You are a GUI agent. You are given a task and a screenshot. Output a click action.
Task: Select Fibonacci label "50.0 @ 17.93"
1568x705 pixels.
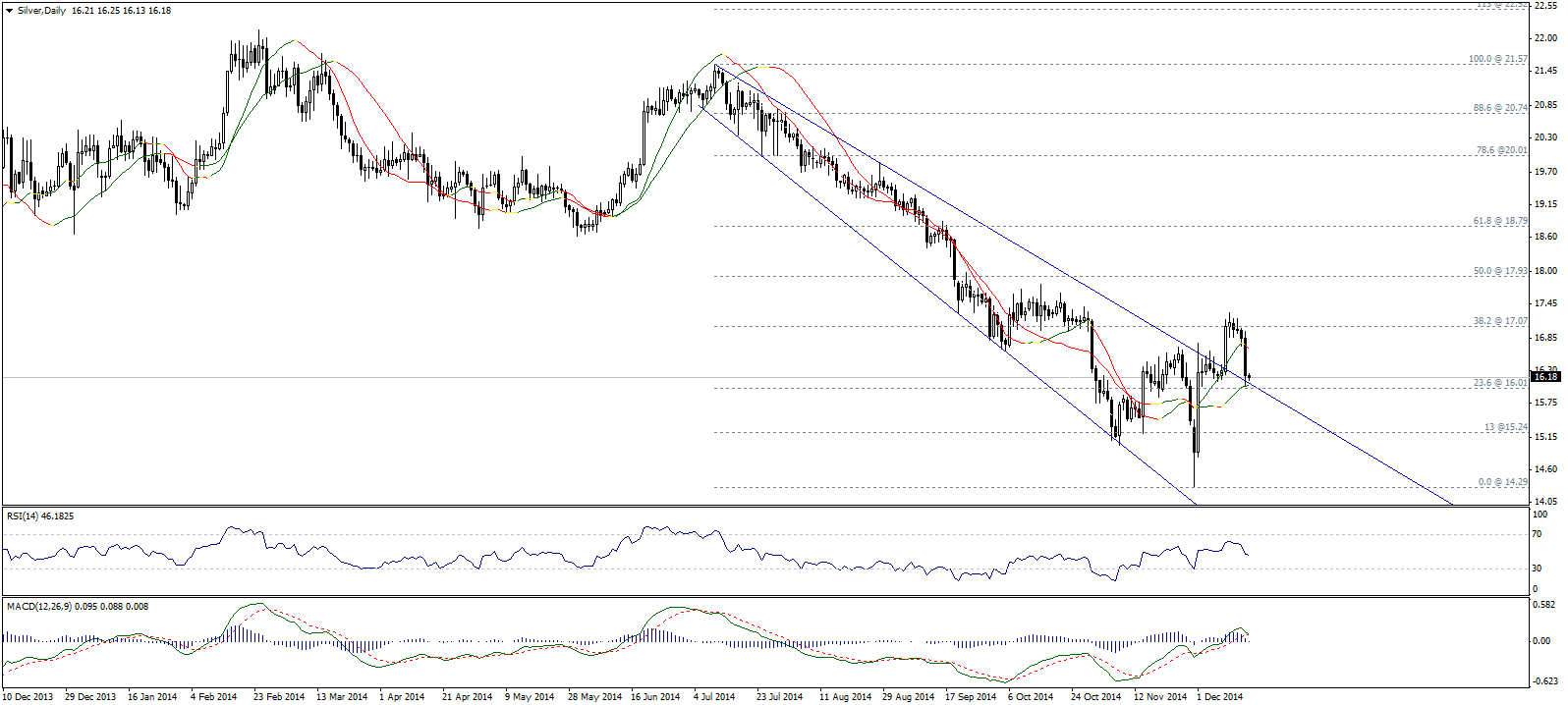(1500, 271)
